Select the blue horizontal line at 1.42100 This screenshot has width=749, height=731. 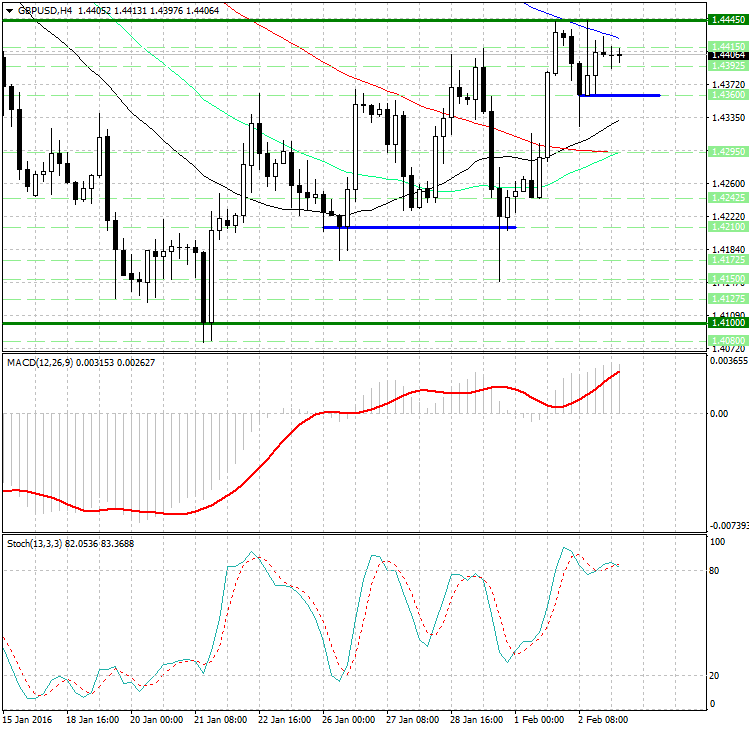point(419,227)
